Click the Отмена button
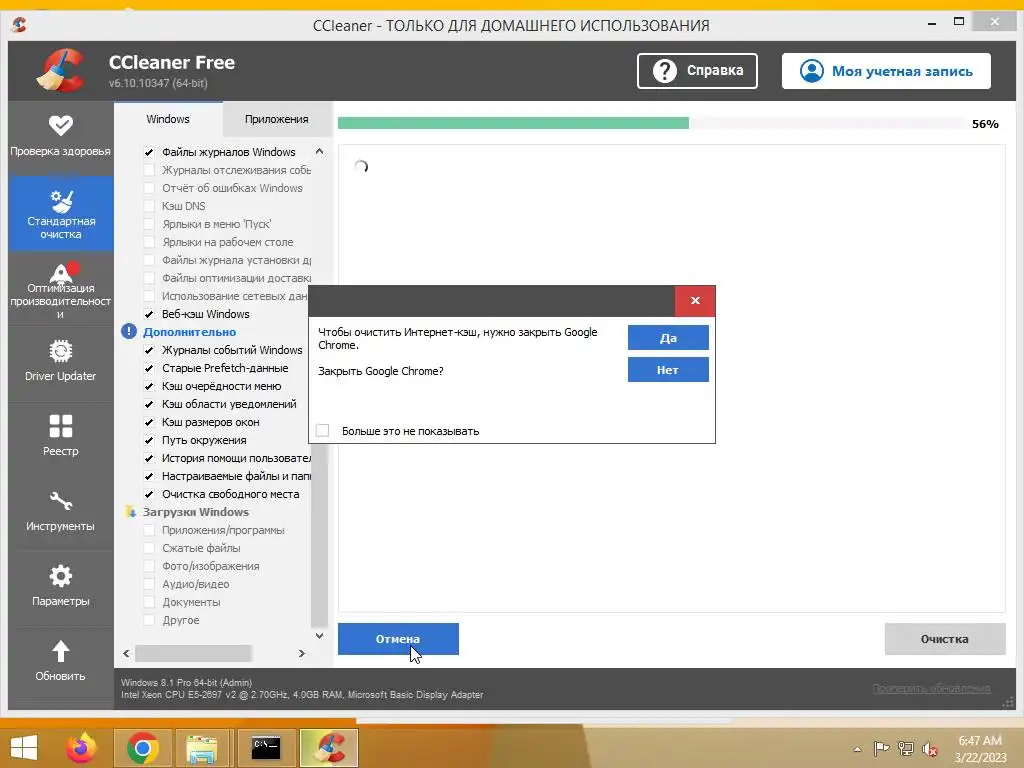This screenshot has height=768, width=1024. click(398, 639)
